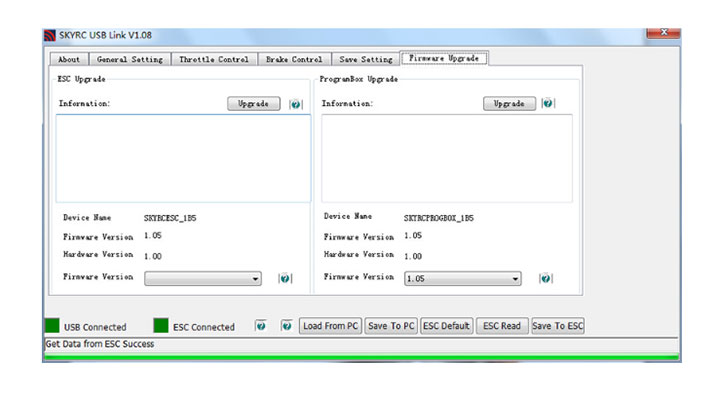Click USB Connected label
The image size is (717, 397).
pos(95,327)
